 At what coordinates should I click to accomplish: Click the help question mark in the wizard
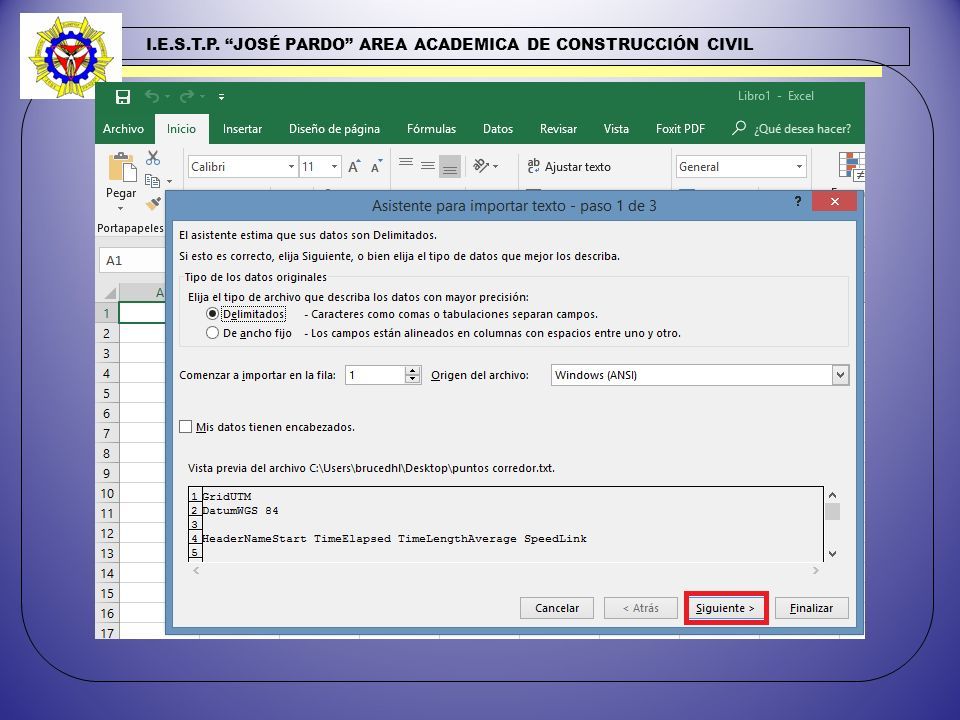[x=798, y=201]
